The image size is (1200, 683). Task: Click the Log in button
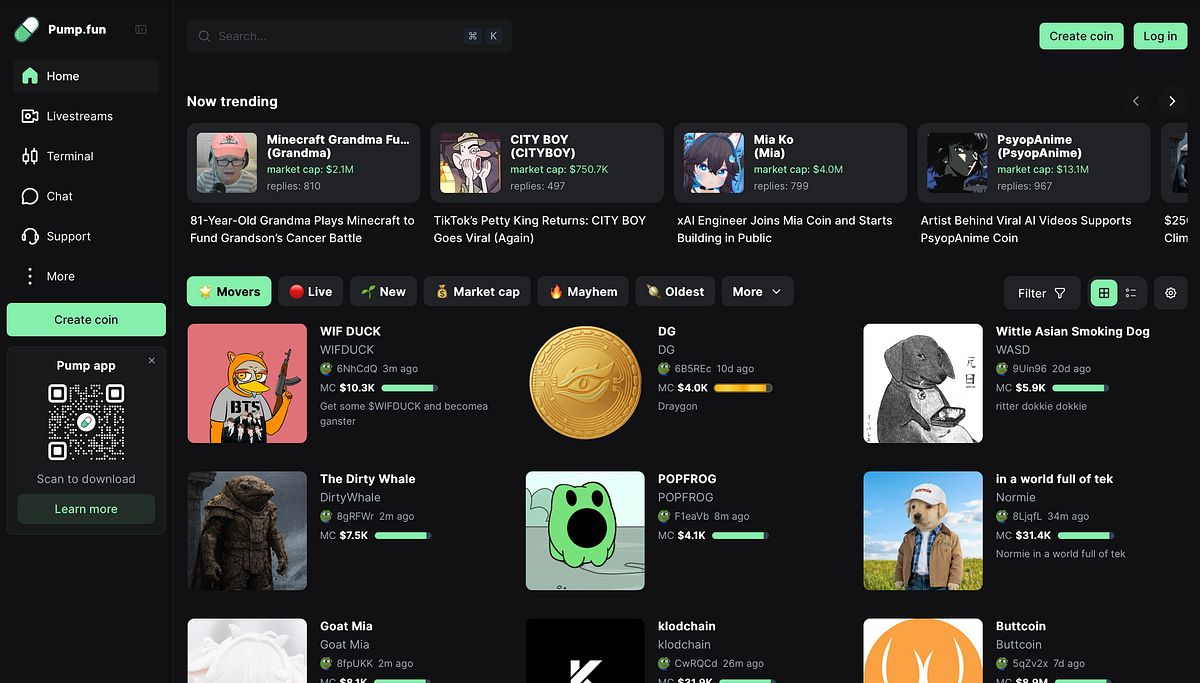1160,36
